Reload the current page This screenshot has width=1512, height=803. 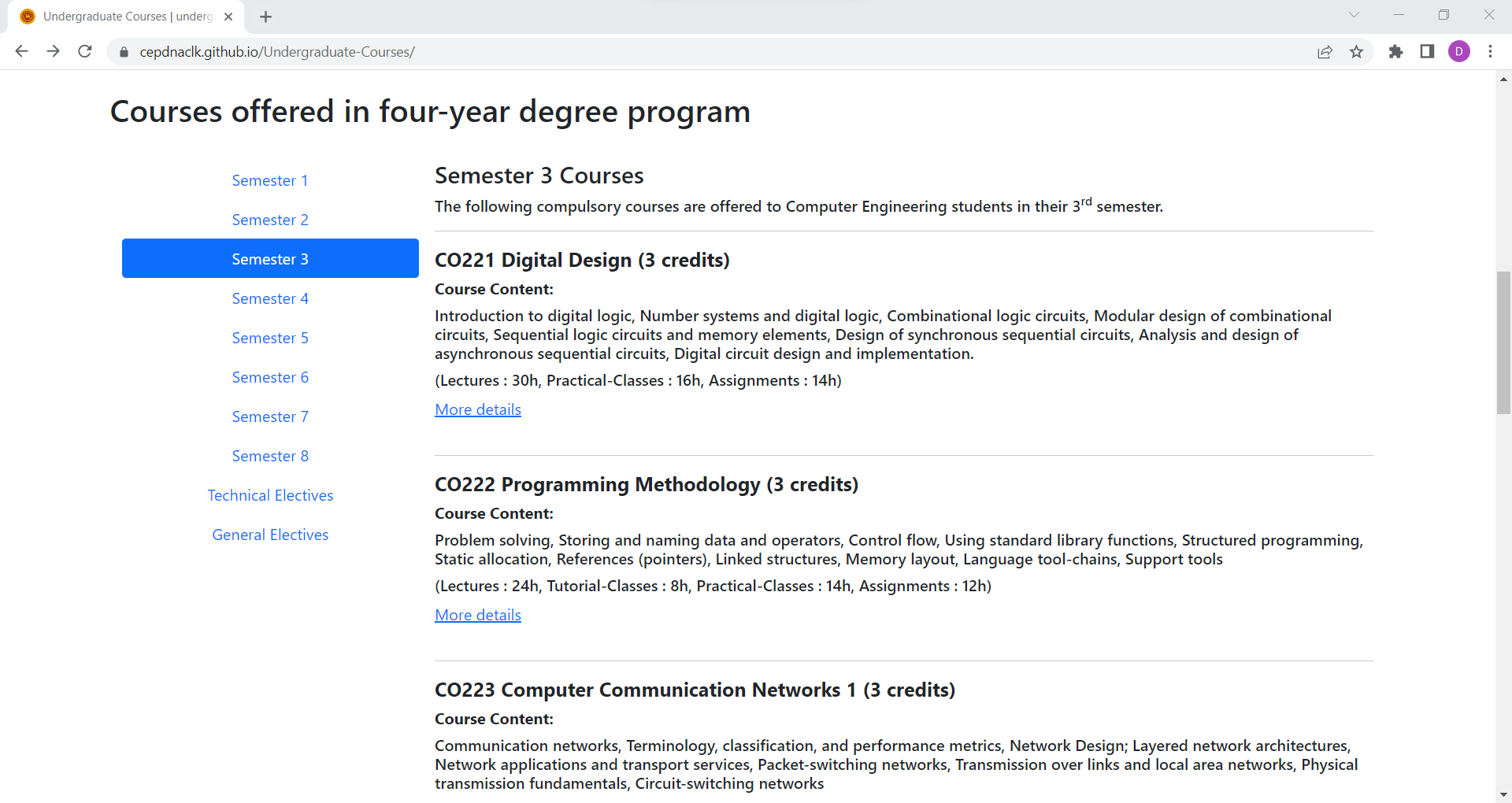coord(85,51)
